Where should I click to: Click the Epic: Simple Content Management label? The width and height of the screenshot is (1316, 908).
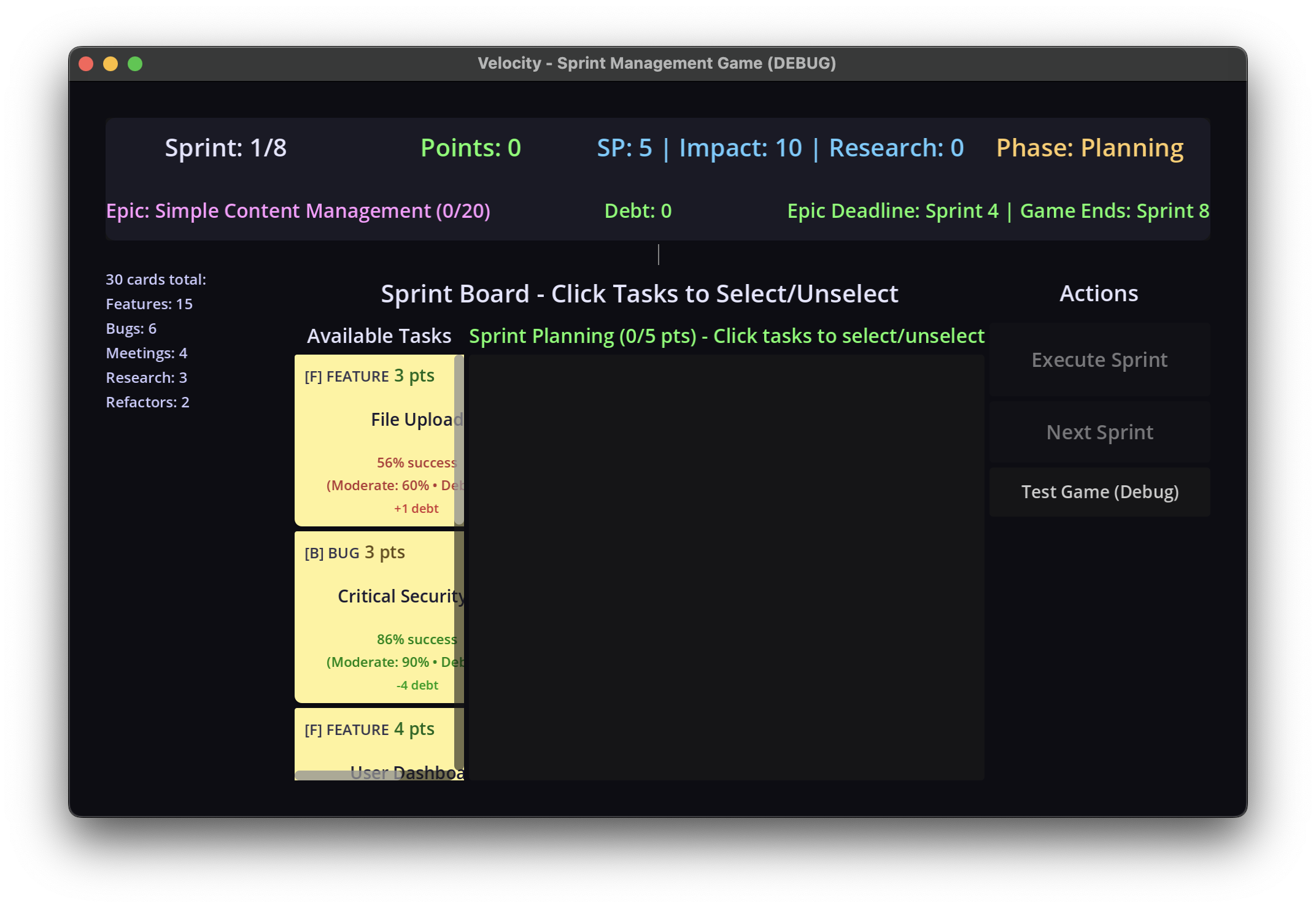pyautogui.click(x=298, y=211)
